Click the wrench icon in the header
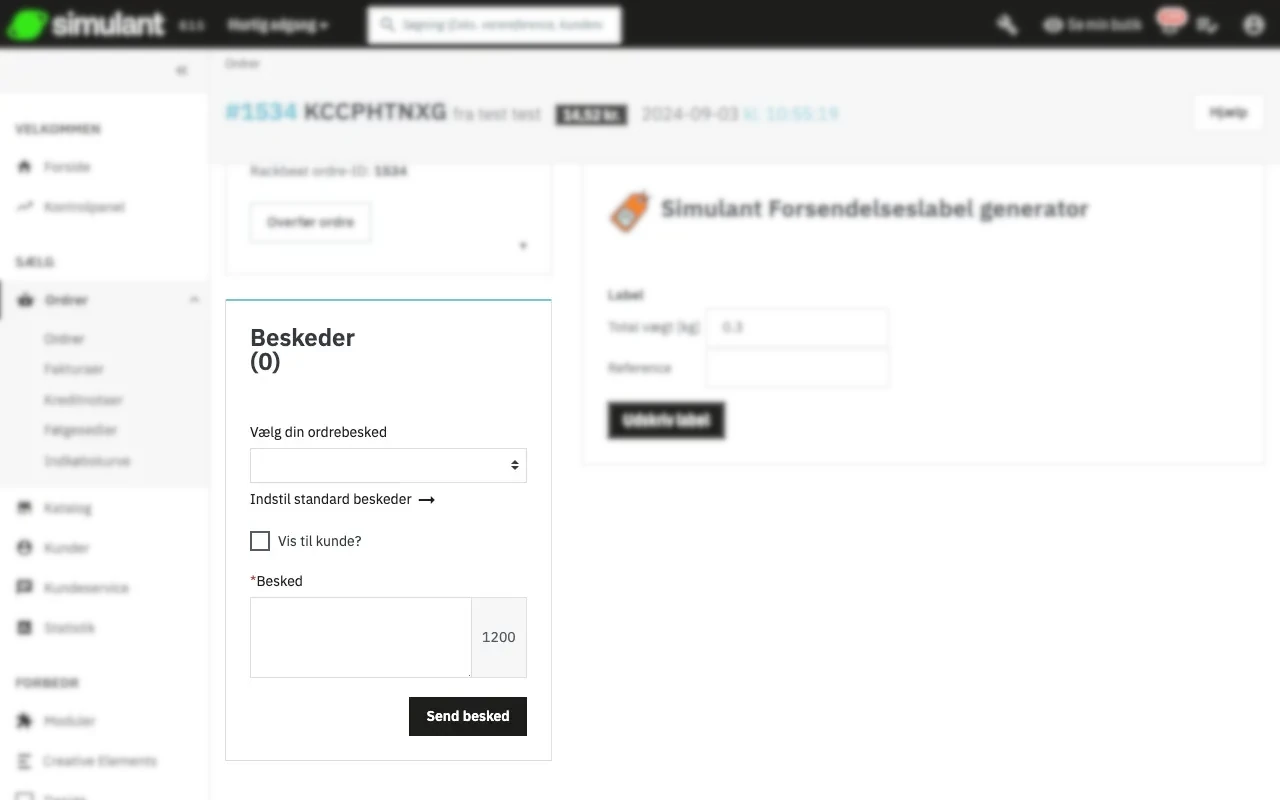Screen dimensions: 1280x800 coord(1007,25)
